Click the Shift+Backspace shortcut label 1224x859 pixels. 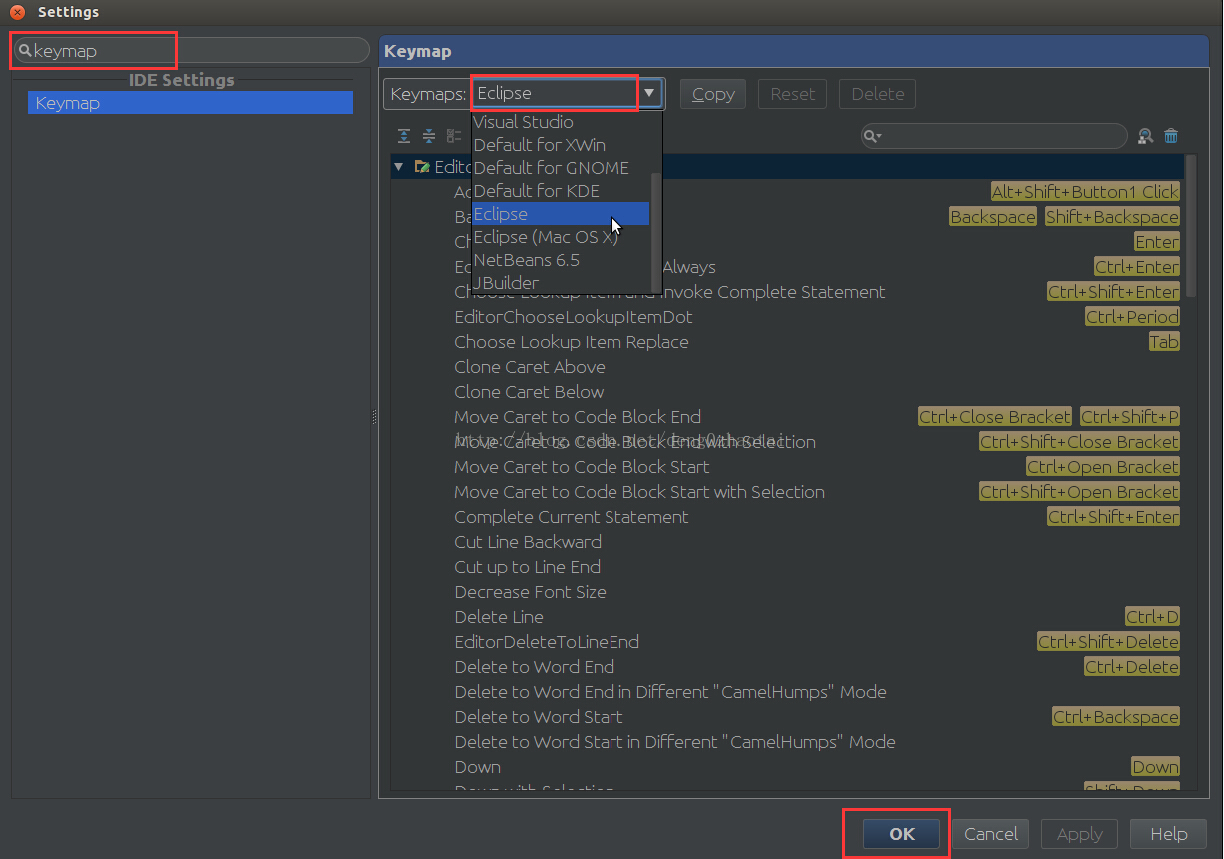(1112, 217)
